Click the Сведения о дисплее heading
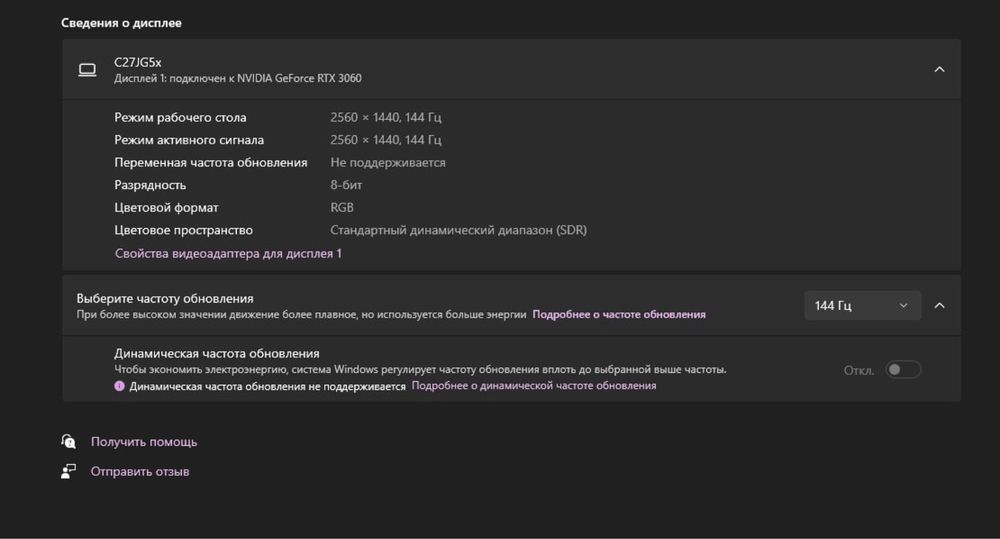The image size is (1000, 539). click(x=121, y=23)
